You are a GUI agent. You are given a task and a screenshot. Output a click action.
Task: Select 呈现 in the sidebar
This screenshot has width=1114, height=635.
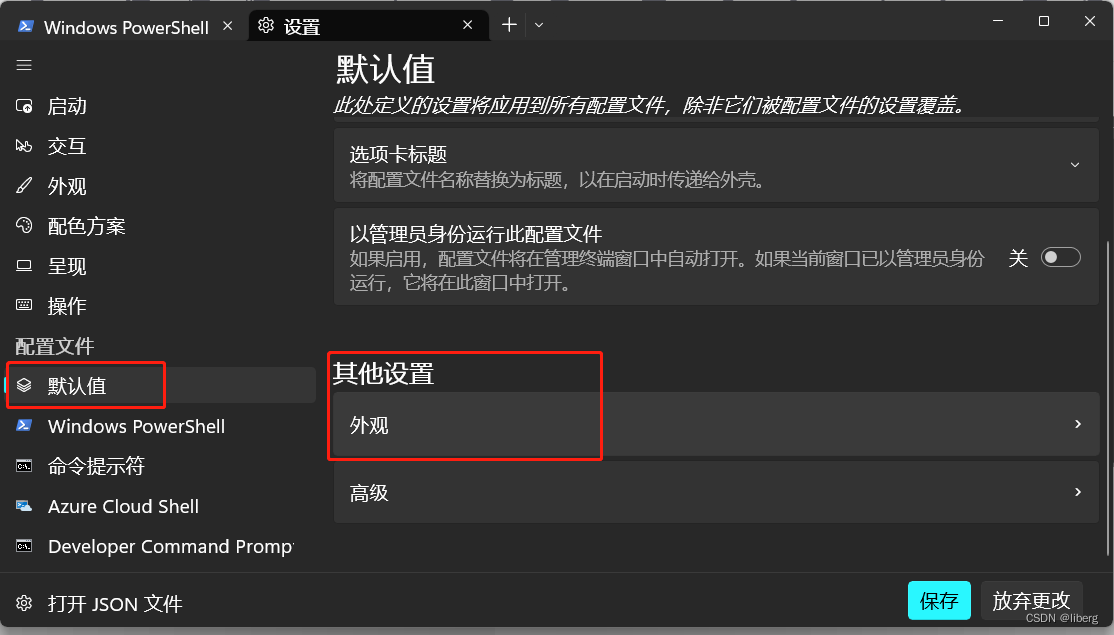coord(65,266)
